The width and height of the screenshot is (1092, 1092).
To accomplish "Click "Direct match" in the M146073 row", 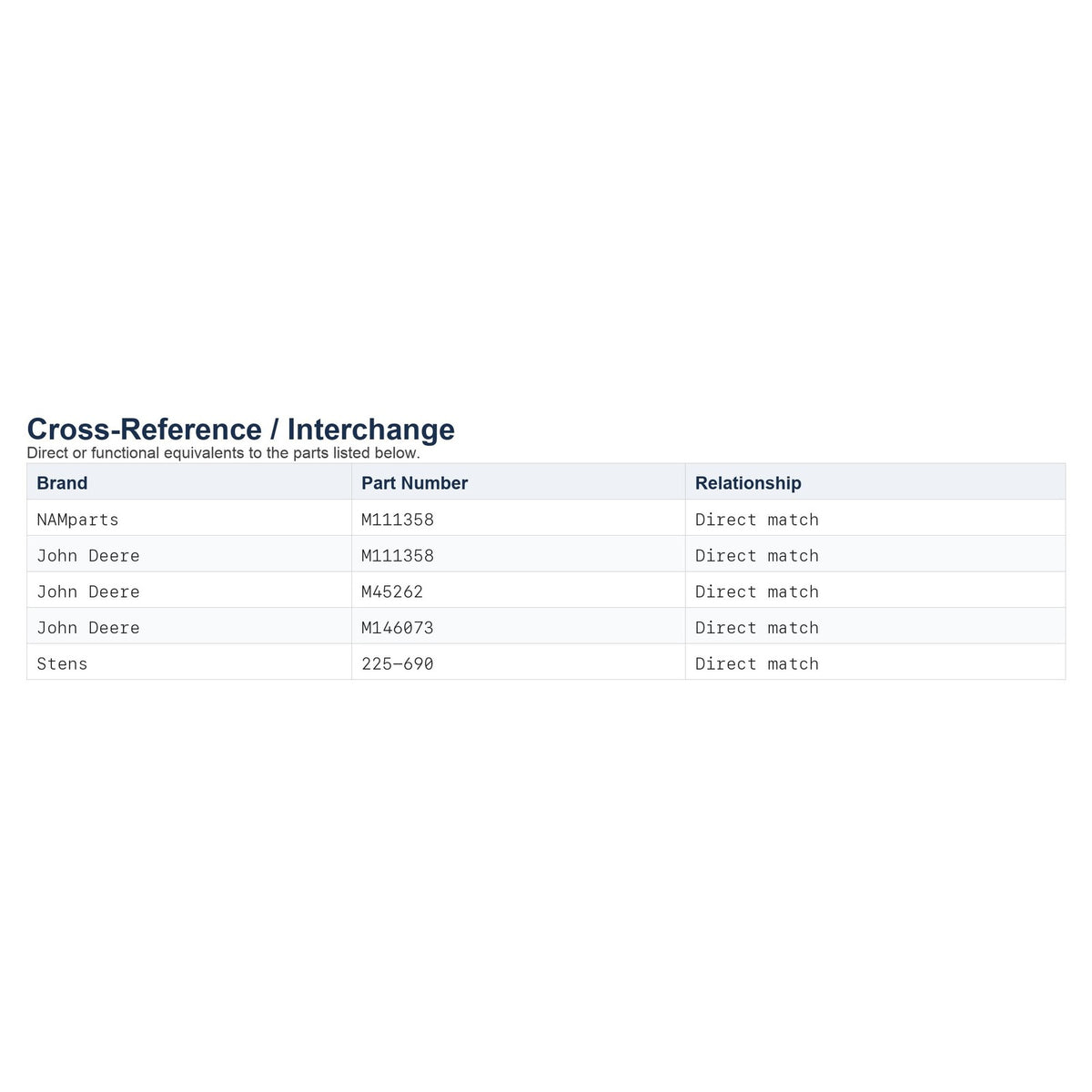I will (x=757, y=628).
